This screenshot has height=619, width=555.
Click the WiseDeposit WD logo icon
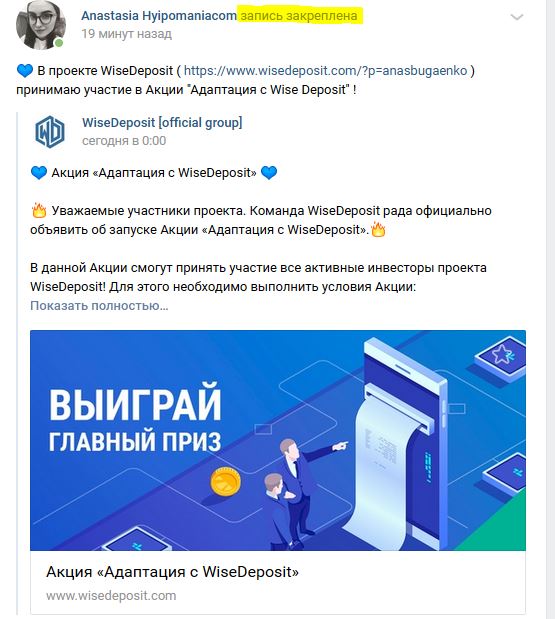(x=49, y=132)
